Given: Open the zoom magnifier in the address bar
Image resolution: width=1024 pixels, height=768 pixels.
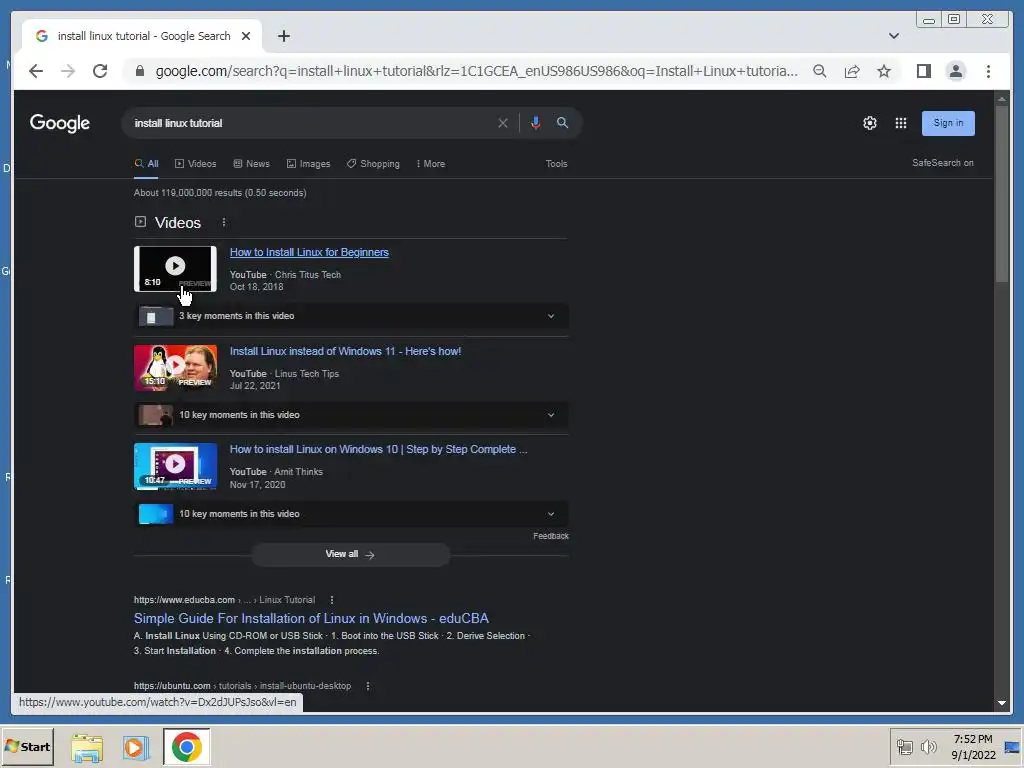Looking at the screenshot, I should [820, 71].
